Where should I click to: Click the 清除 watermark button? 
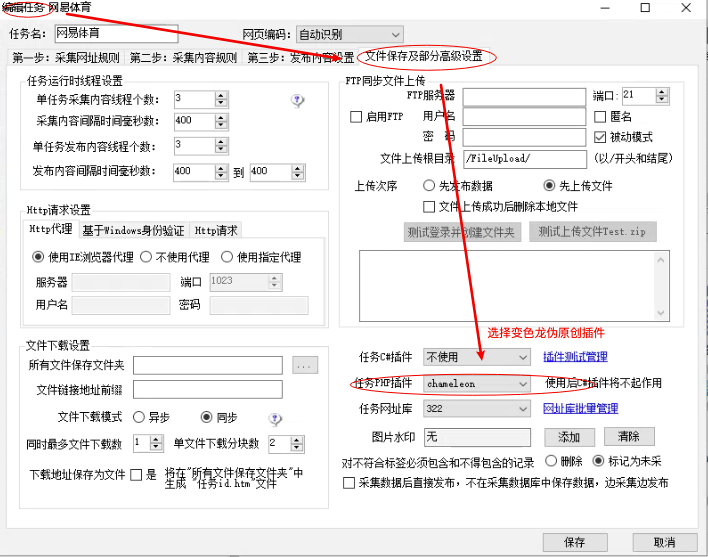pyautogui.click(x=629, y=436)
